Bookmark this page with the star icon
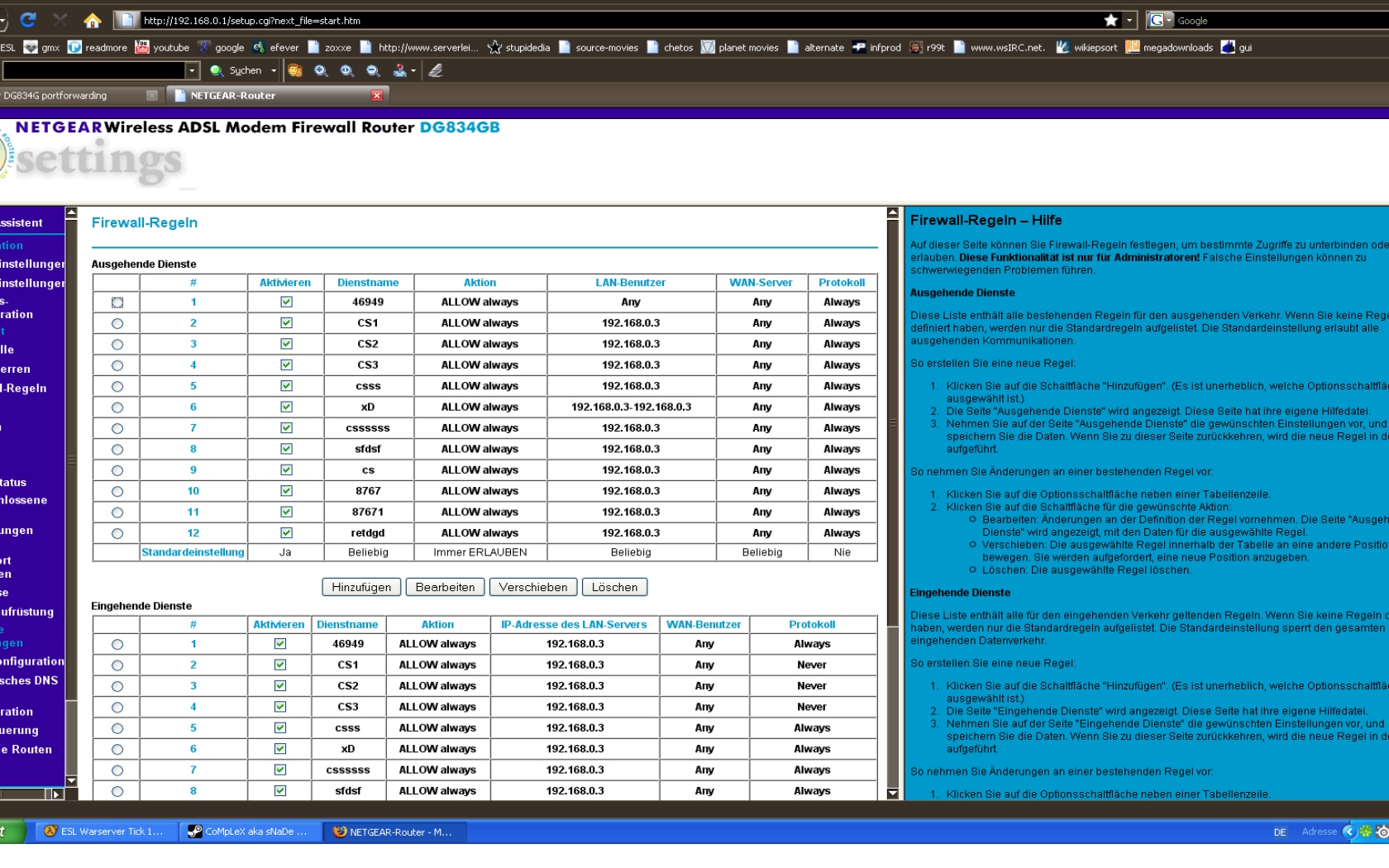 point(1111,20)
